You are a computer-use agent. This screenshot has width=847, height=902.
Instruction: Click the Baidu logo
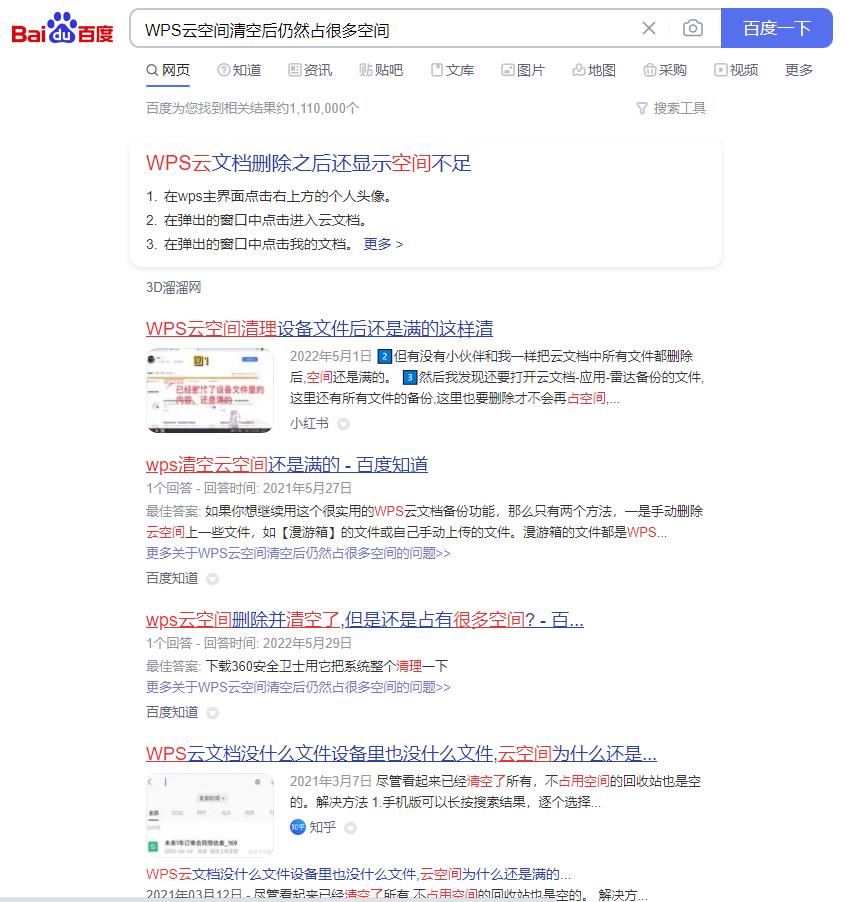62,29
